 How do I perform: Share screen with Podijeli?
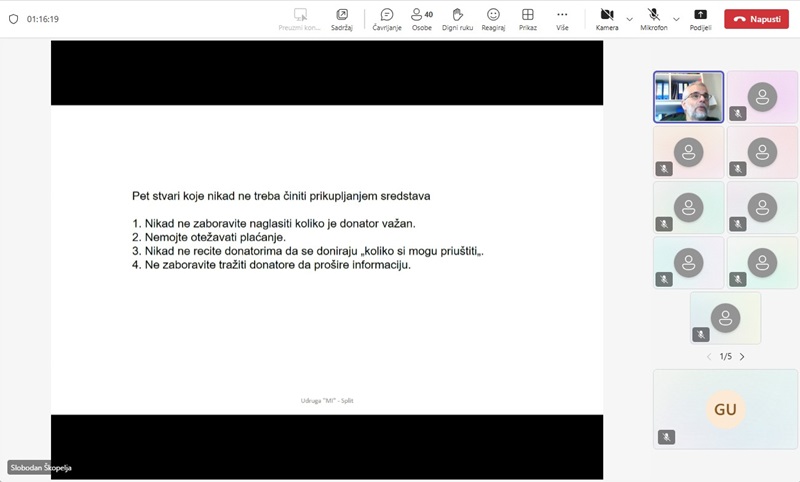700,19
